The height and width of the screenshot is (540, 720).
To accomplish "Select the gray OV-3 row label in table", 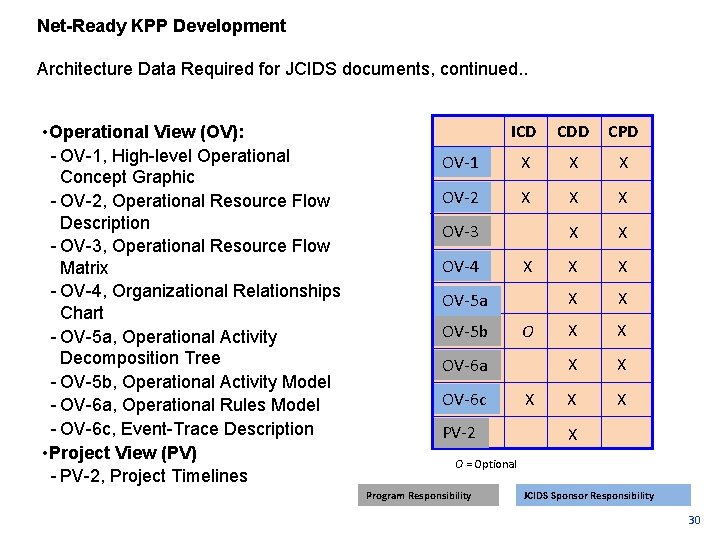I will tap(462, 231).
